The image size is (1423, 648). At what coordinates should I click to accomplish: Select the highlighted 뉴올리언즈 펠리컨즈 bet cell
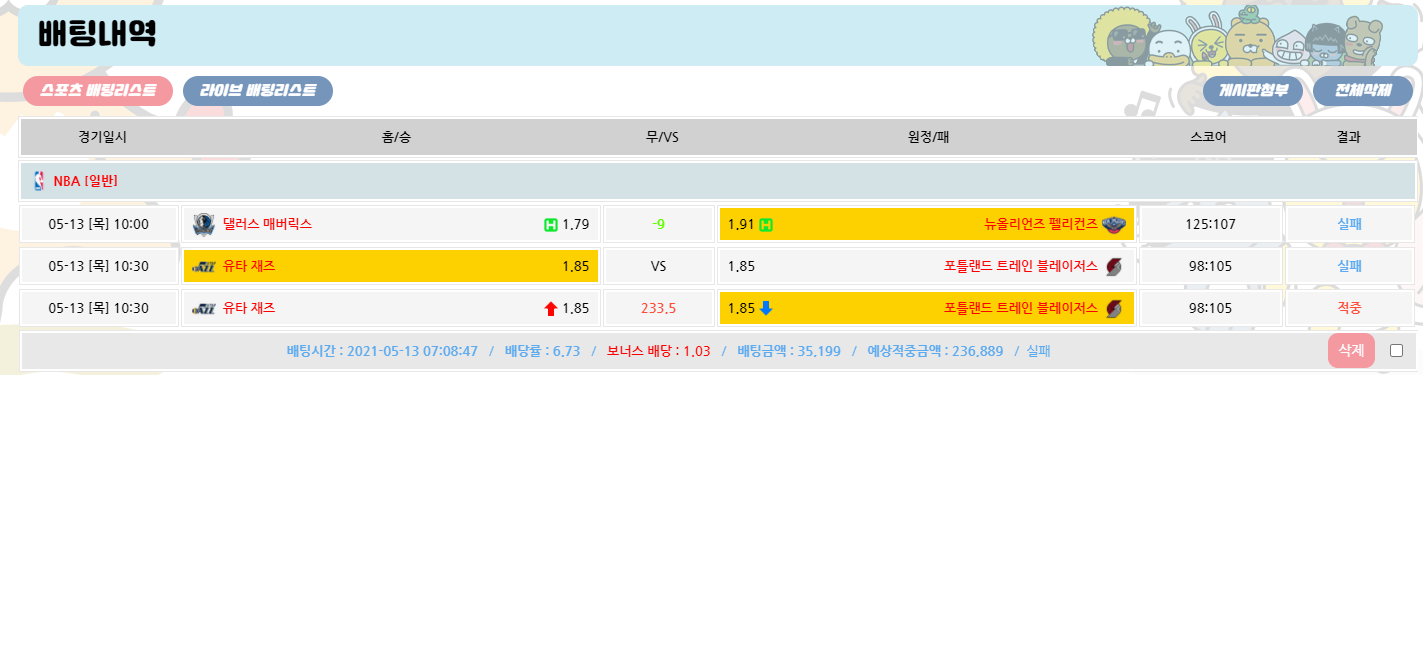(926, 224)
